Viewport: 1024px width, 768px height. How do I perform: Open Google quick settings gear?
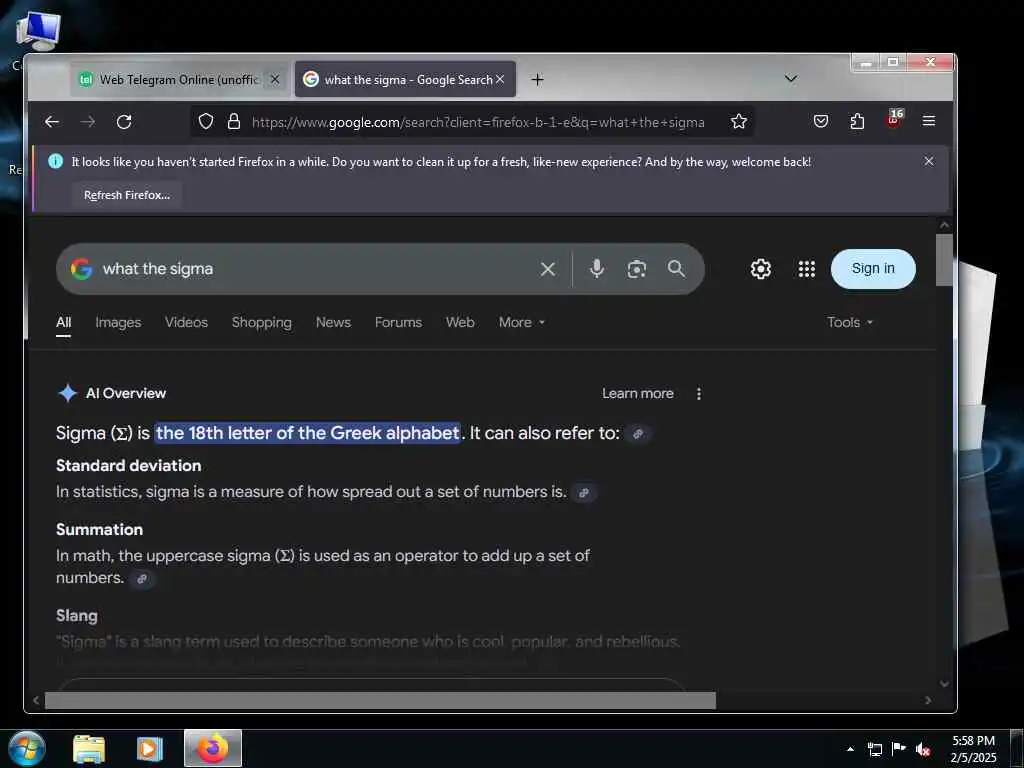coord(760,269)
